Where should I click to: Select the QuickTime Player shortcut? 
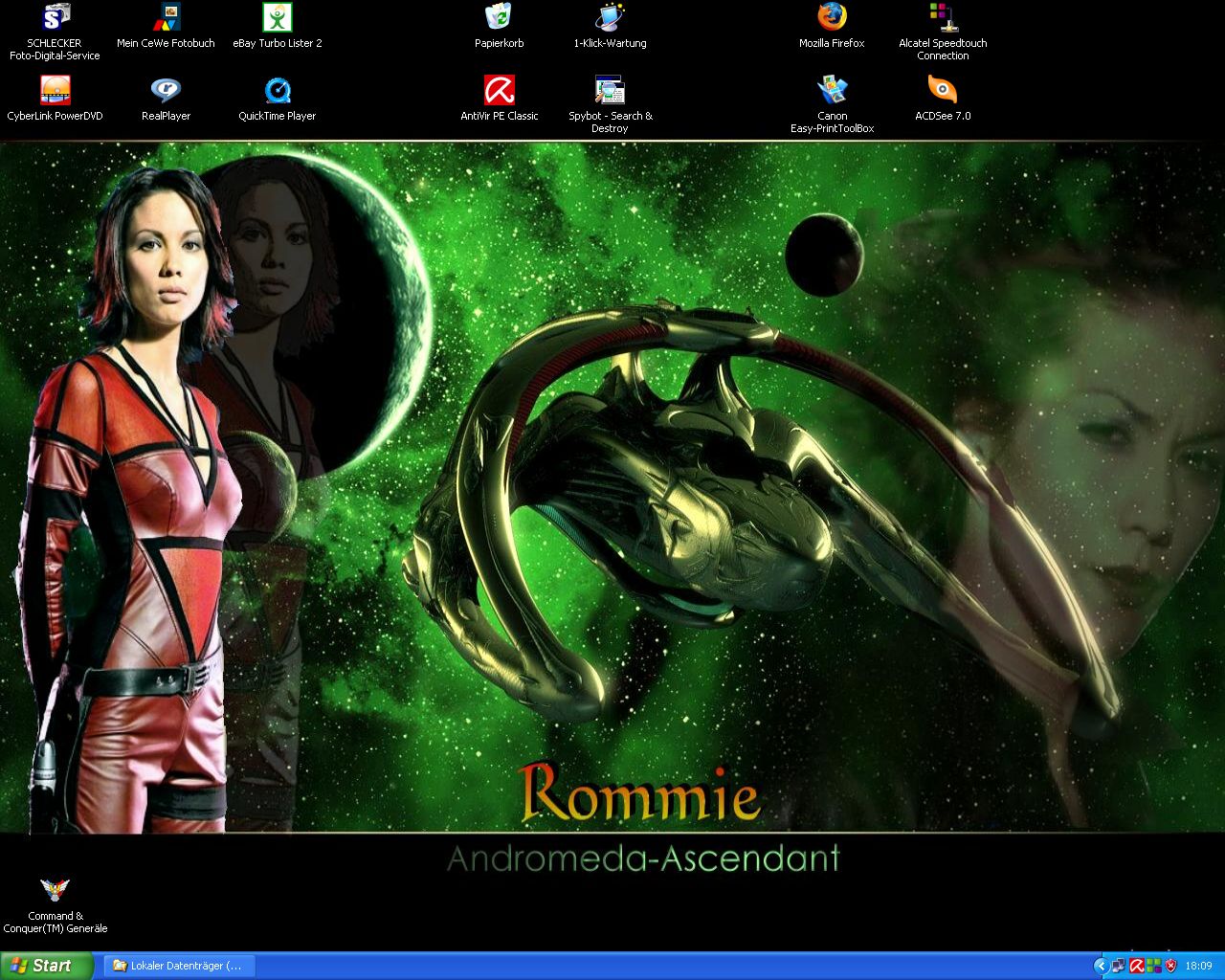tap(277, 91)
